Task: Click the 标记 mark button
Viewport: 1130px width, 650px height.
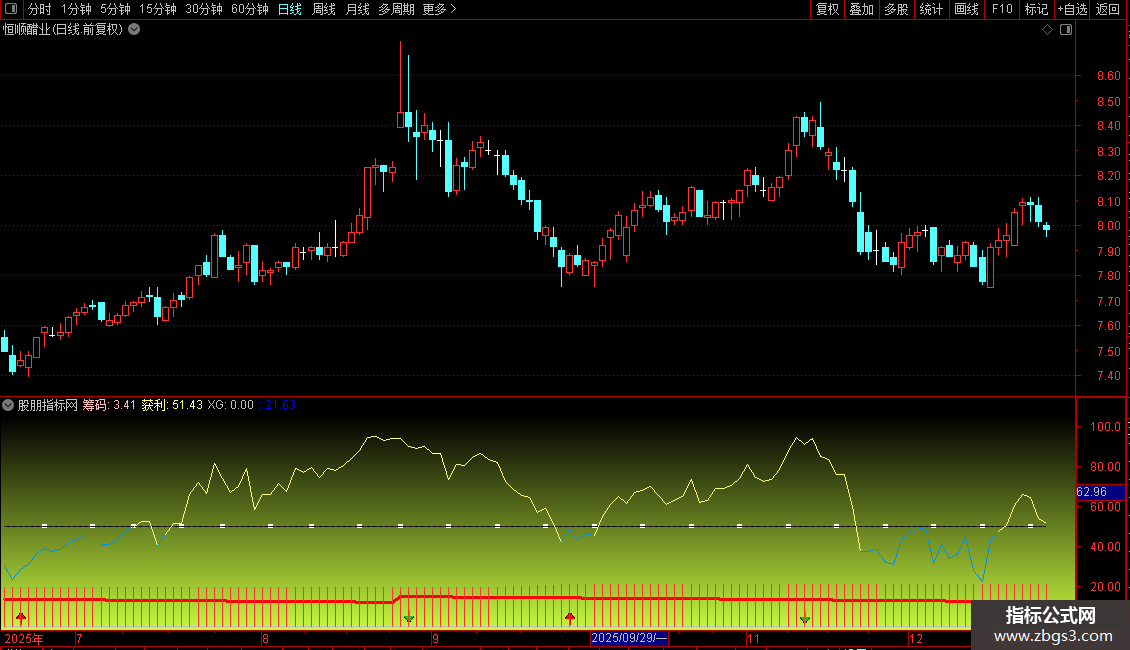Action: pyautogui.click(x=1036, y=9)
